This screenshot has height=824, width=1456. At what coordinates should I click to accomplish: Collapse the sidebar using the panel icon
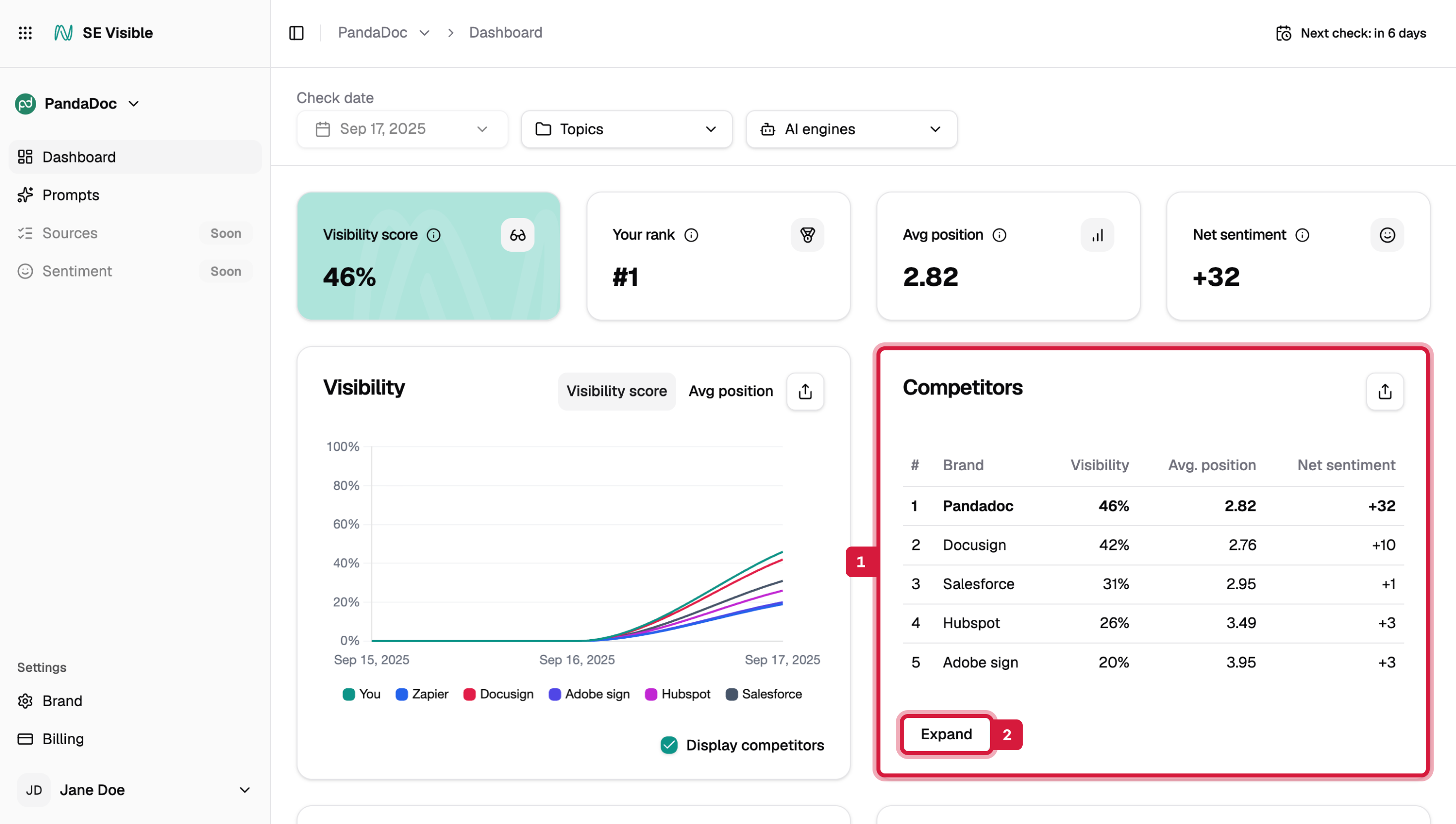(x=296, y=33)
